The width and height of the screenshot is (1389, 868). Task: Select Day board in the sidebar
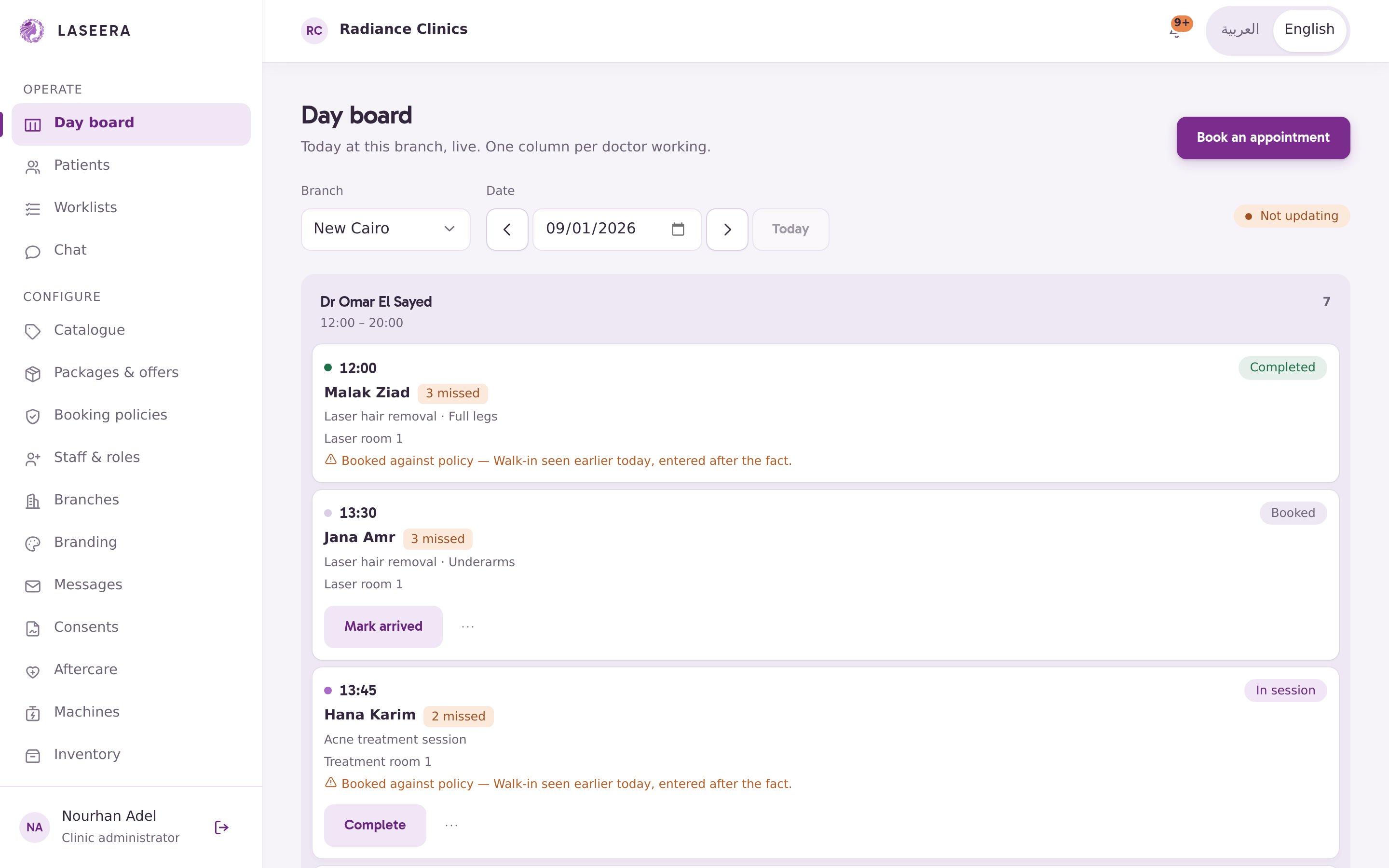coord(131,124)
